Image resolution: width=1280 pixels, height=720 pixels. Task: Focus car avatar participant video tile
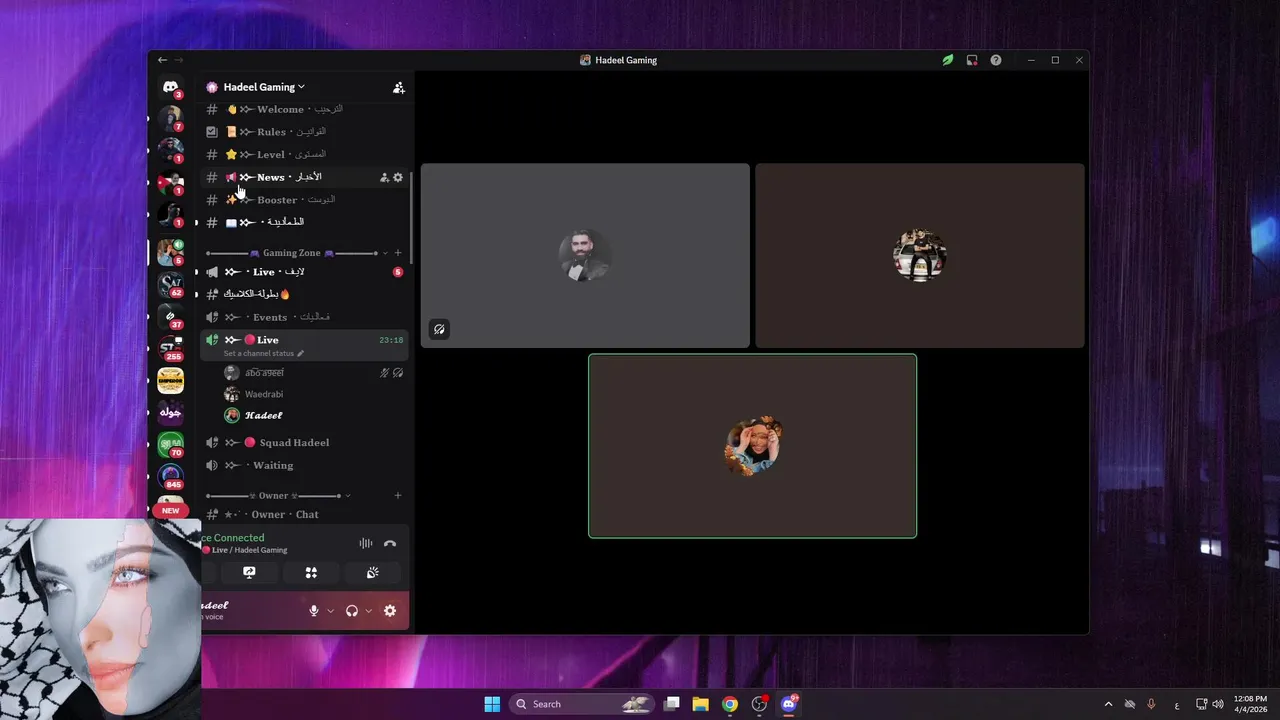click(920, 256)
